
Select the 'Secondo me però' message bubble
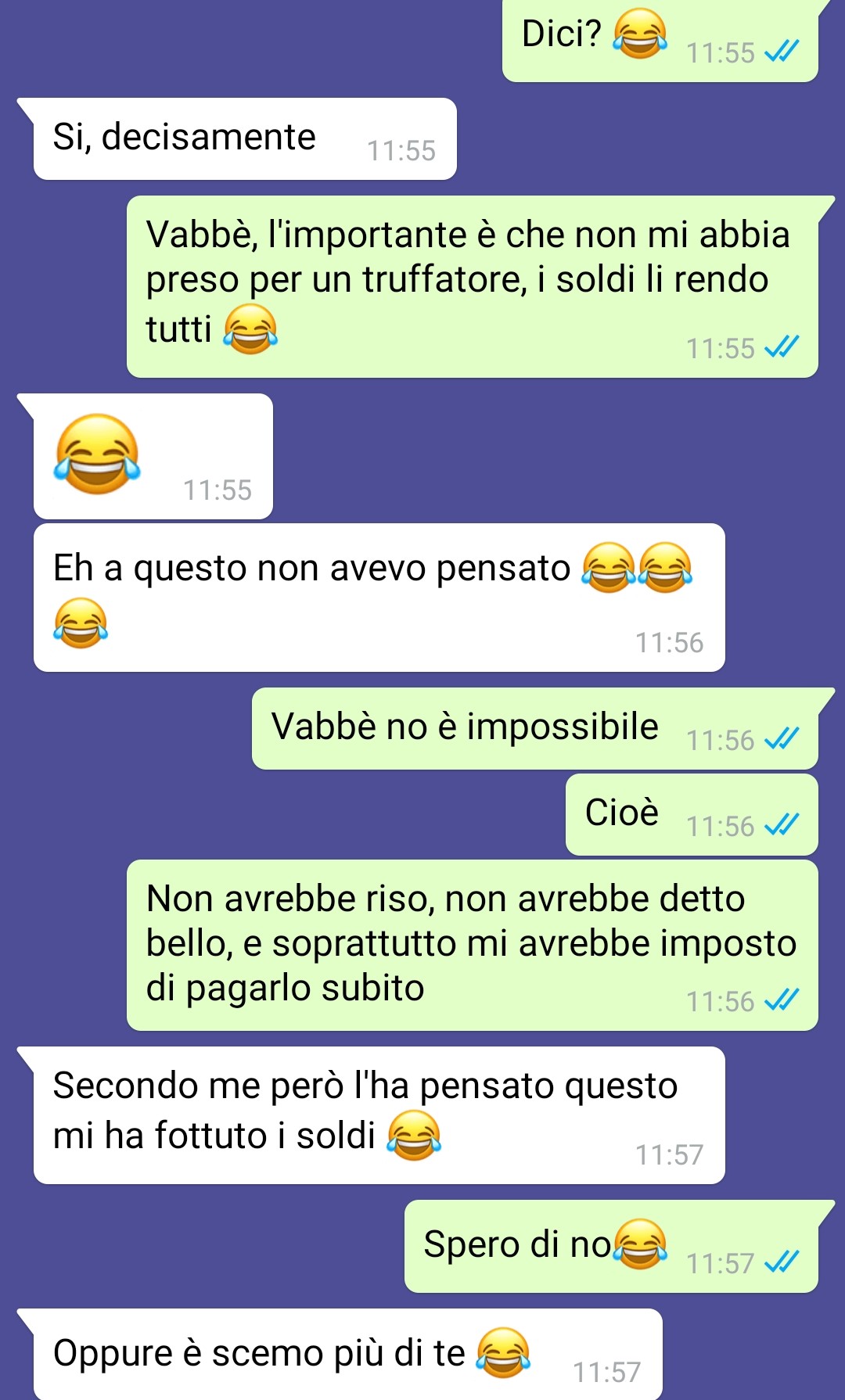379,1115
